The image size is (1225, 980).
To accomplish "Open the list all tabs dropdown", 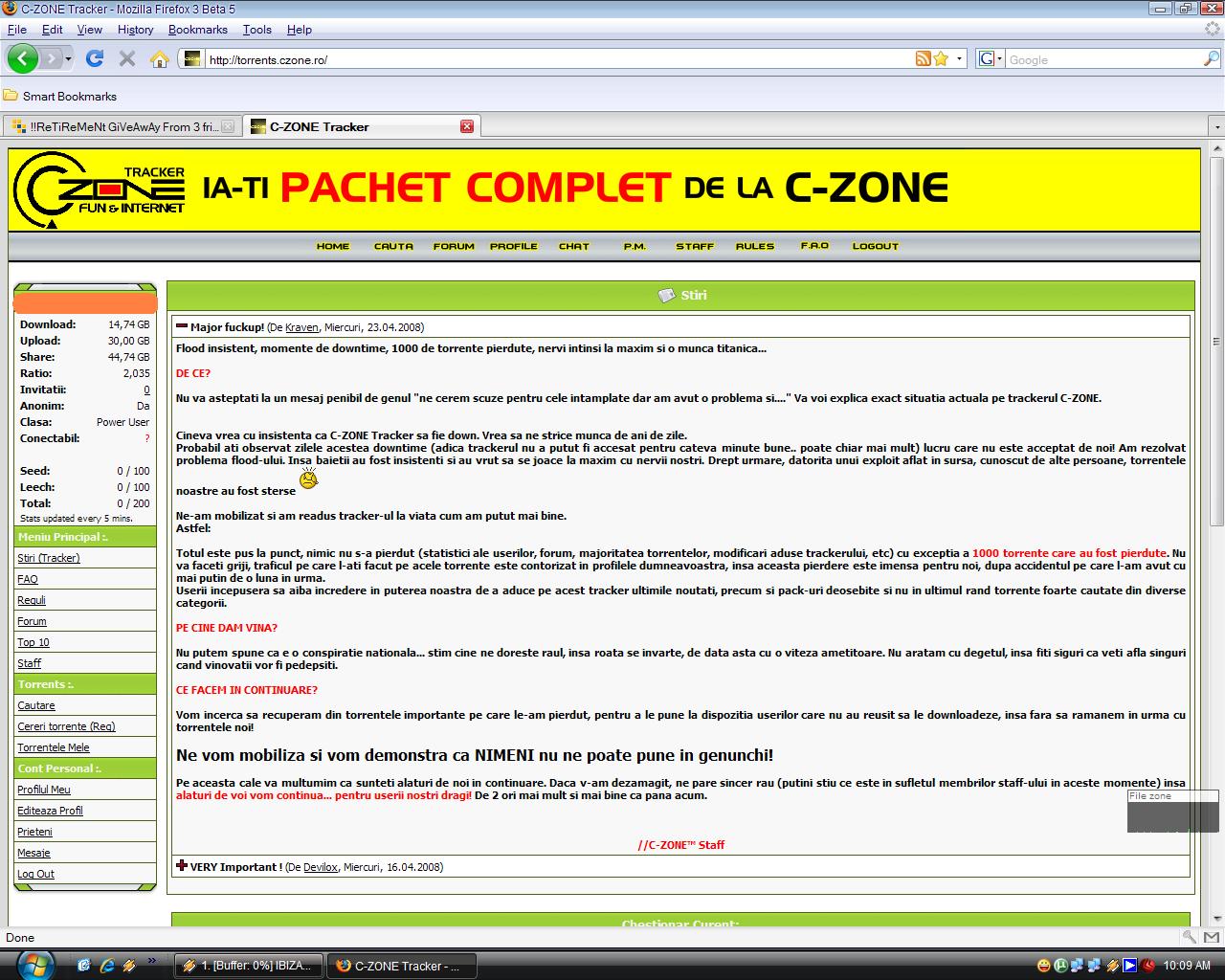I will [1216, 126].
